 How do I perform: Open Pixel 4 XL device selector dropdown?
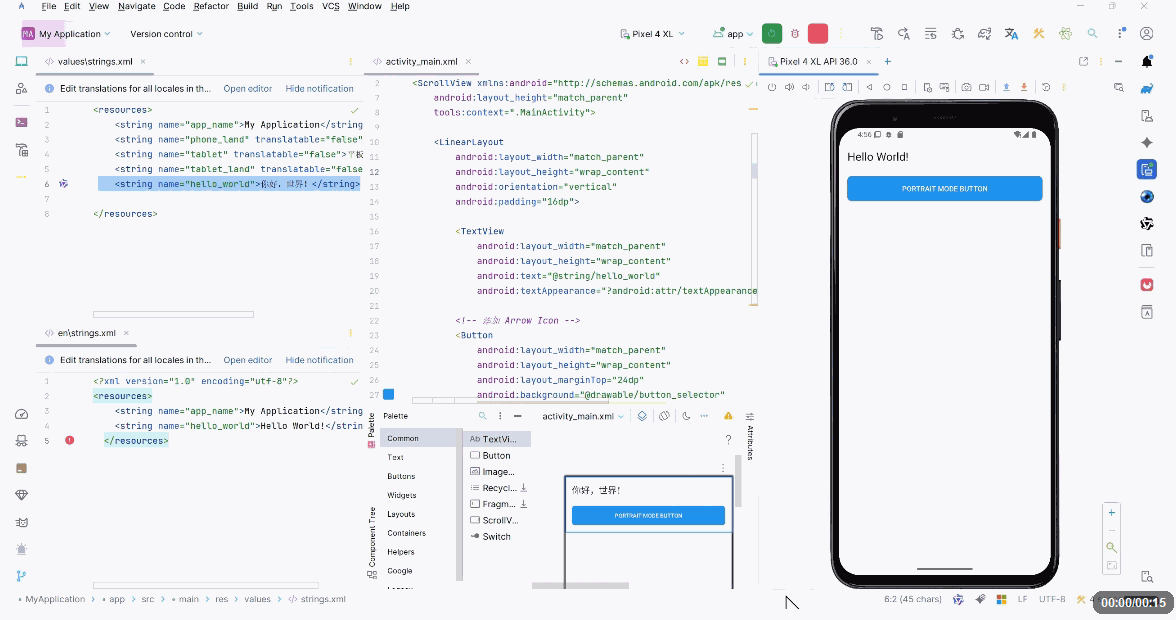tap(652, 34)
